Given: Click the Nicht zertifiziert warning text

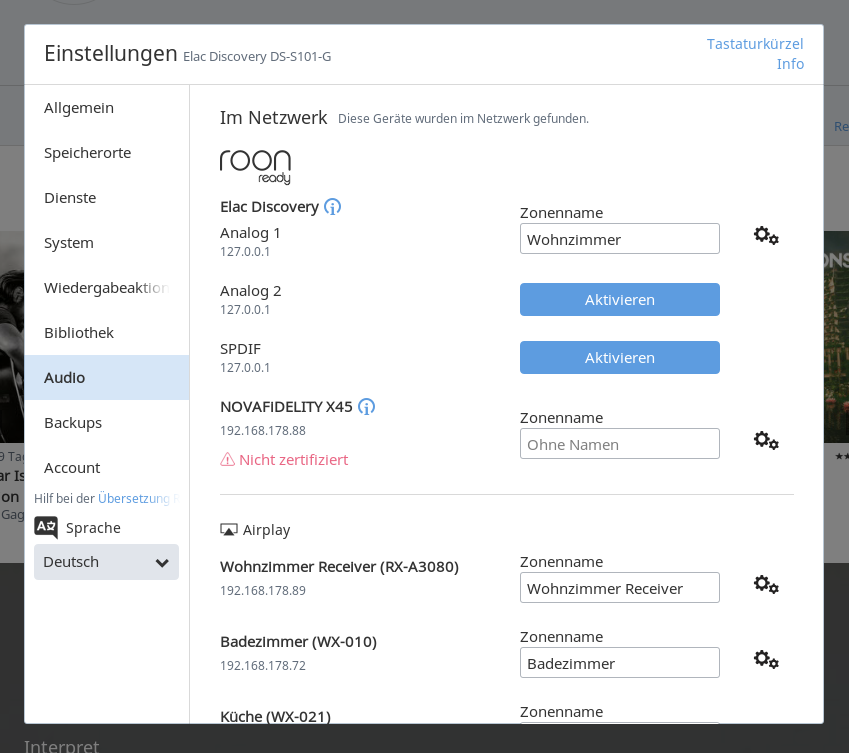Looking at the screenshot, I should pyautogui.click(x=293, y=460).
